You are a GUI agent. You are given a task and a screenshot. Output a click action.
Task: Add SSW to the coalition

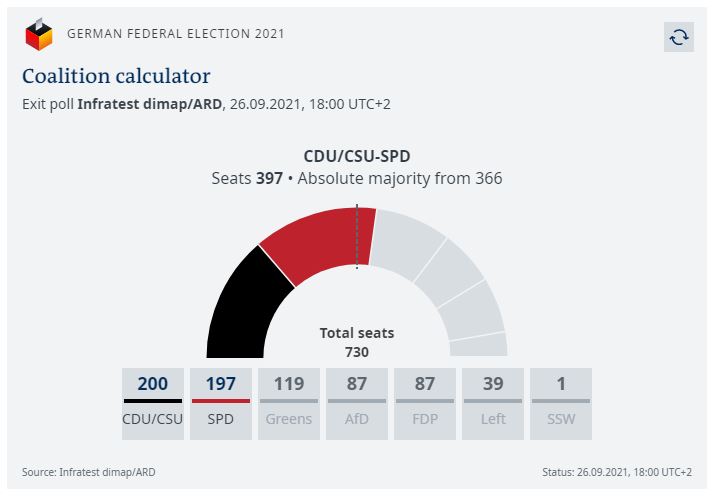pyautogui.click(x=561, y=404)
